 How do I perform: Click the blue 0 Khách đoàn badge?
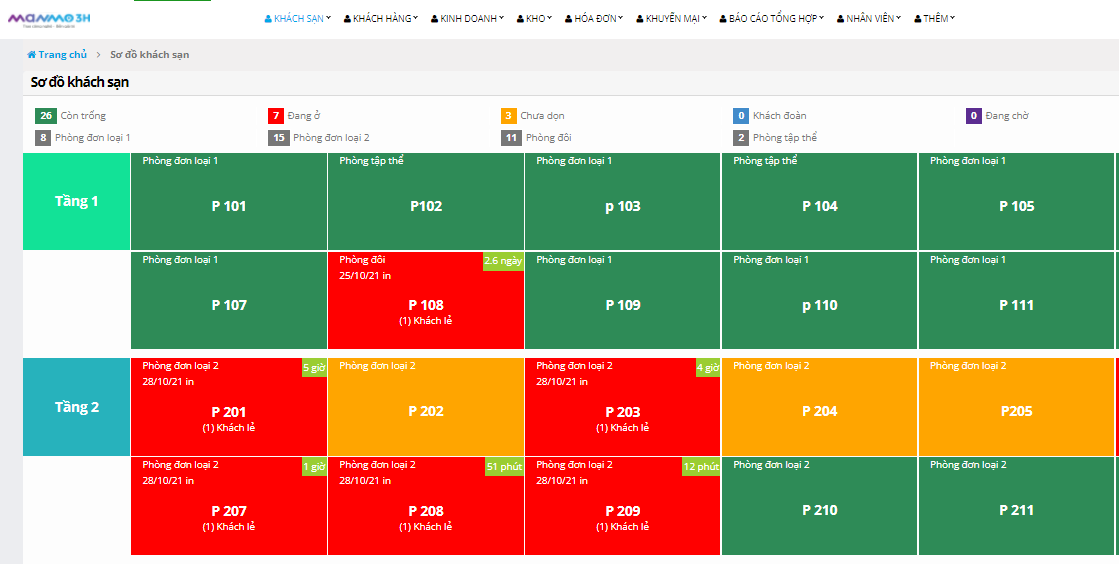coord(741,116)
